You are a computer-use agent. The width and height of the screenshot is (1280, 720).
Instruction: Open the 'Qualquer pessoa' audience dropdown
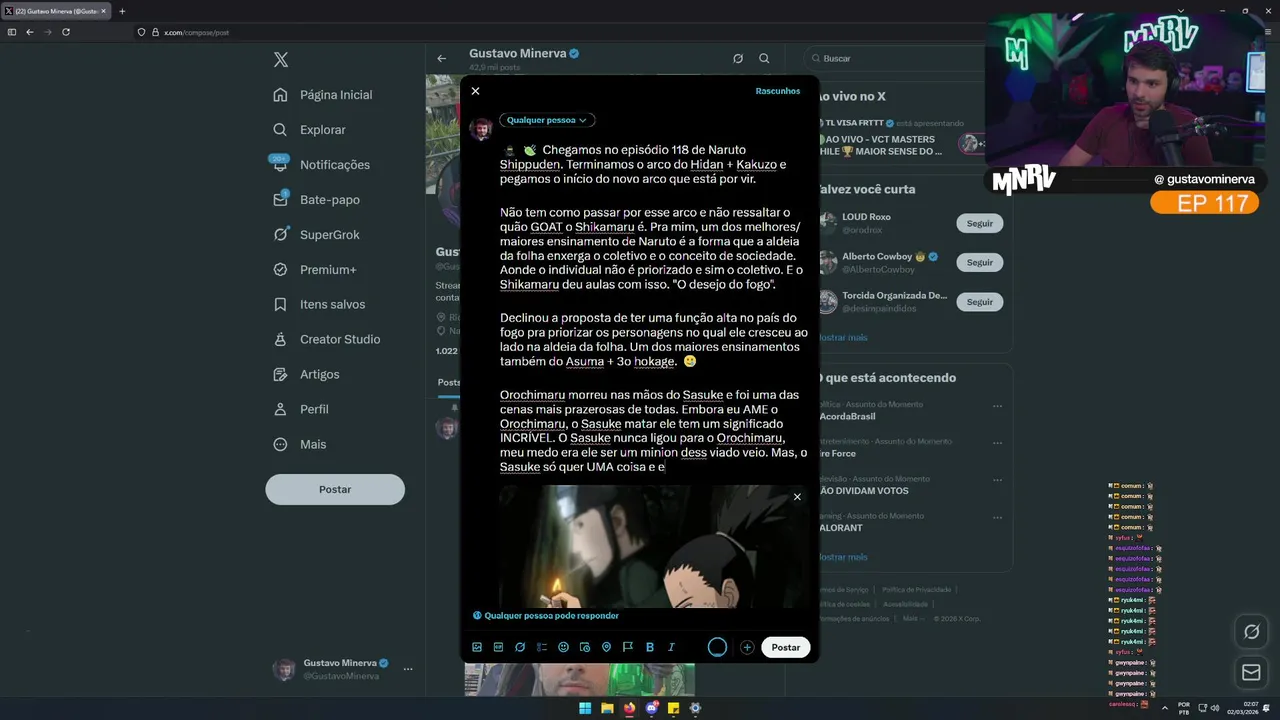coord(547,120)
